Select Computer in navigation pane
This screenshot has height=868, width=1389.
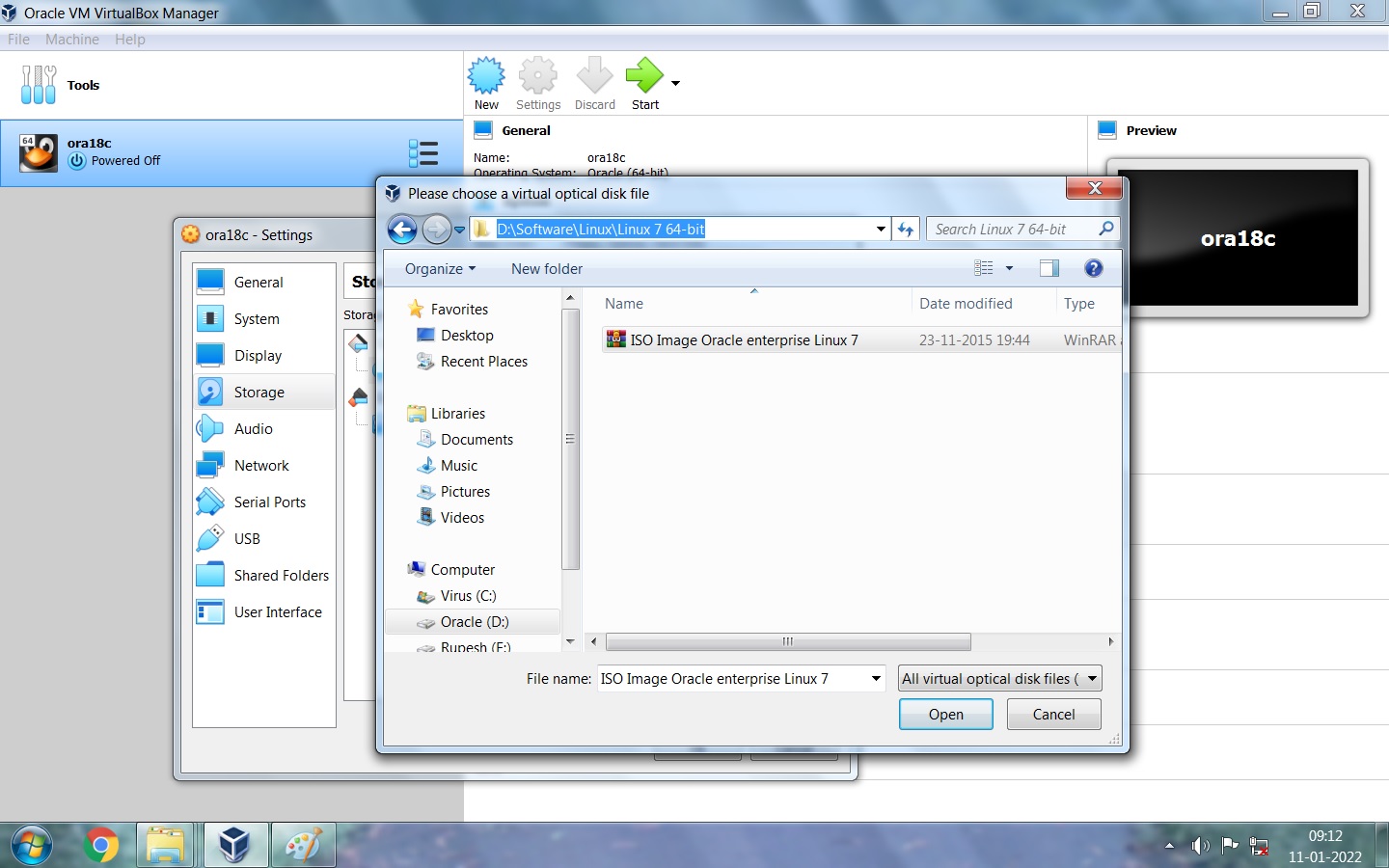click(x=462, y=569)
